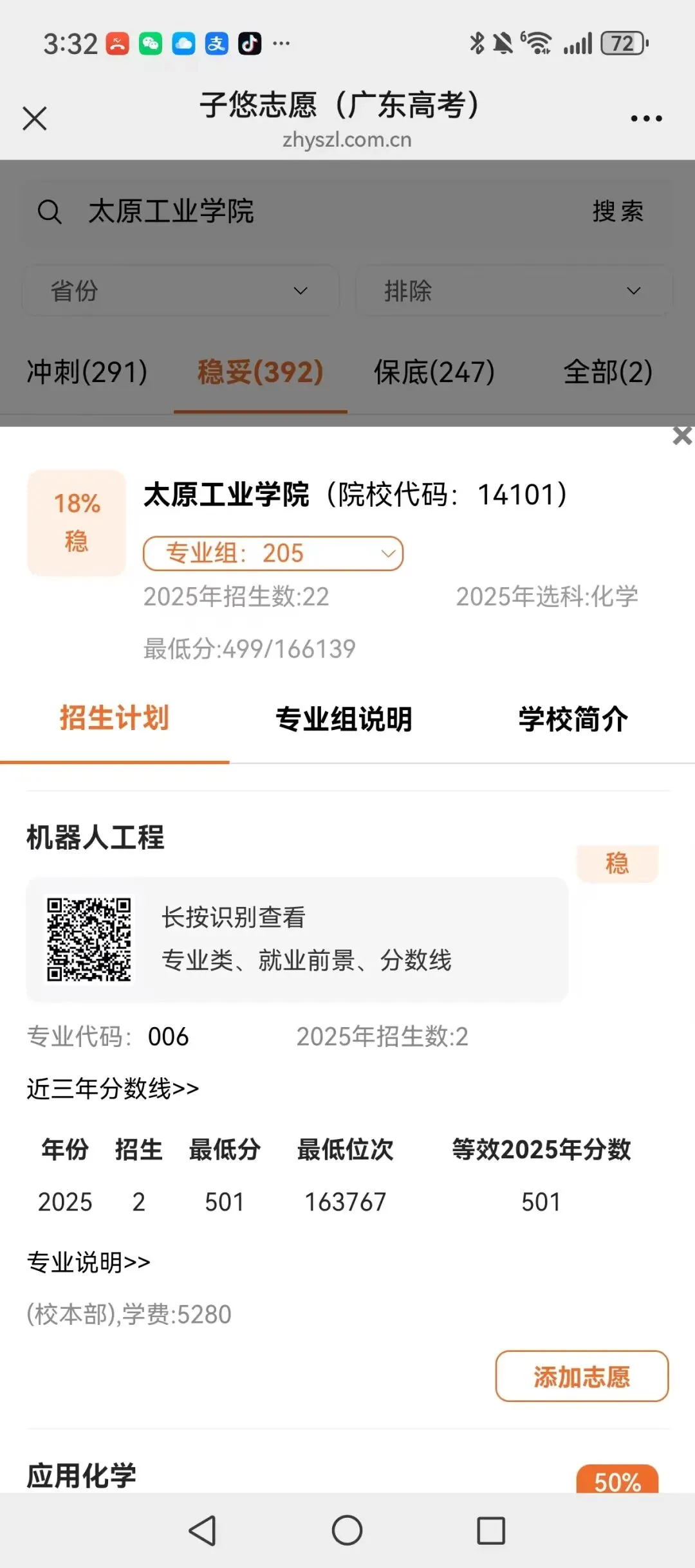695x1568 pixels.
Task: Click the 添加志愿 button
Action: [582, 1376]
